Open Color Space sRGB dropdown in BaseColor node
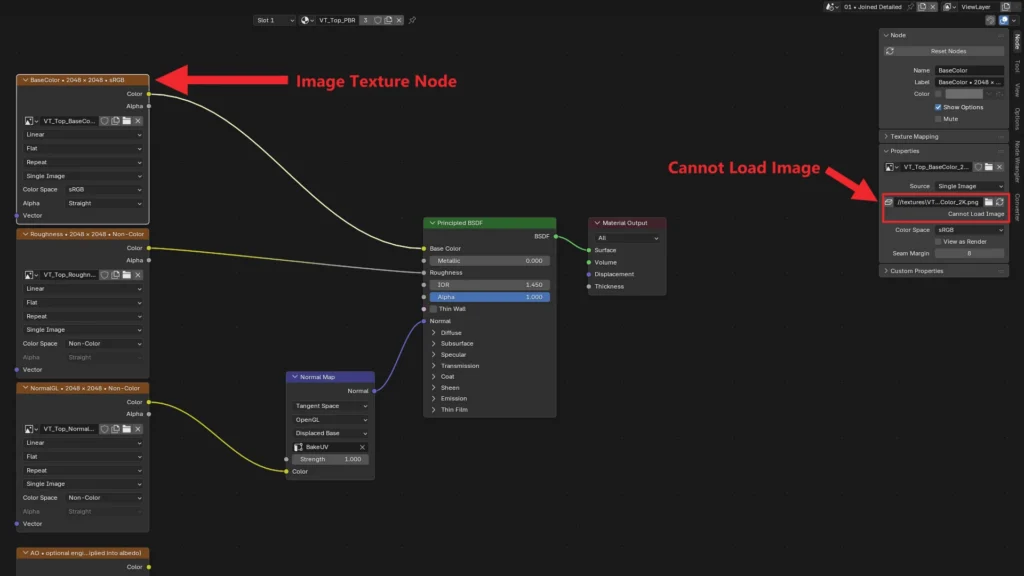This screenshot has height=576, width=1024. click(104, 189)
